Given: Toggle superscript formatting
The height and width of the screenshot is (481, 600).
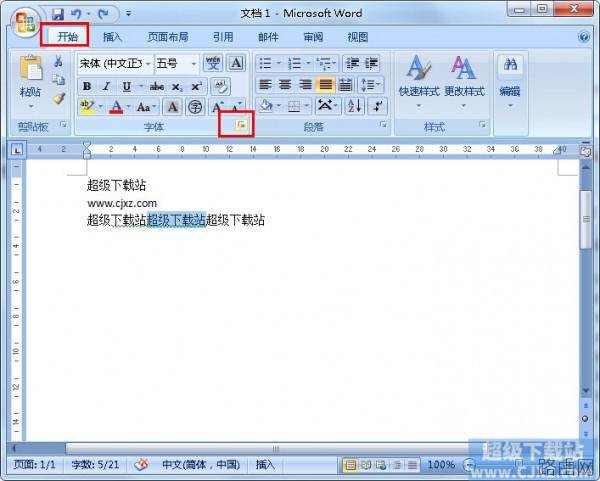Looking at the screenshot, I should point(196,86).
